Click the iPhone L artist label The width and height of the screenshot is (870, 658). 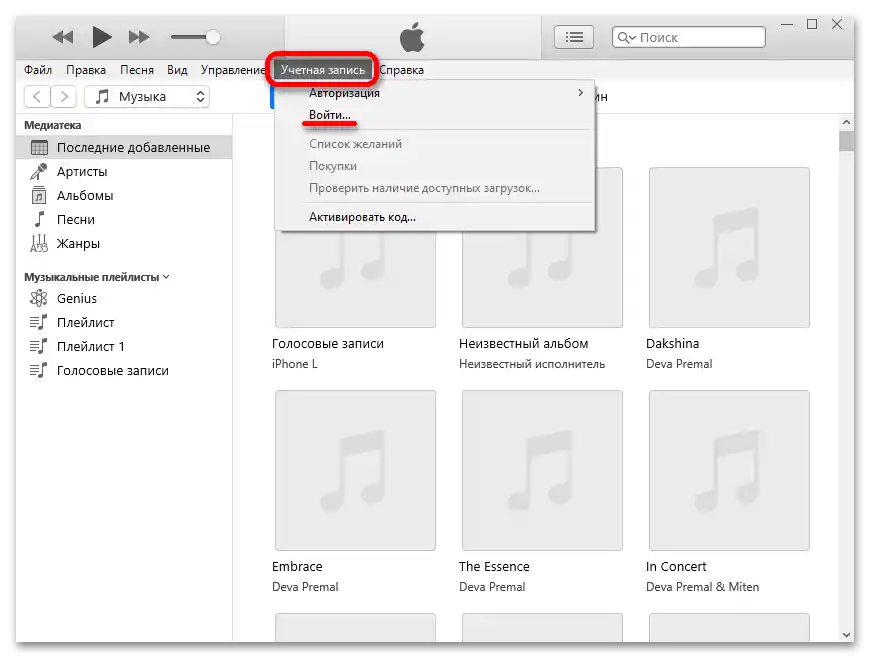(x=295, y=364)
